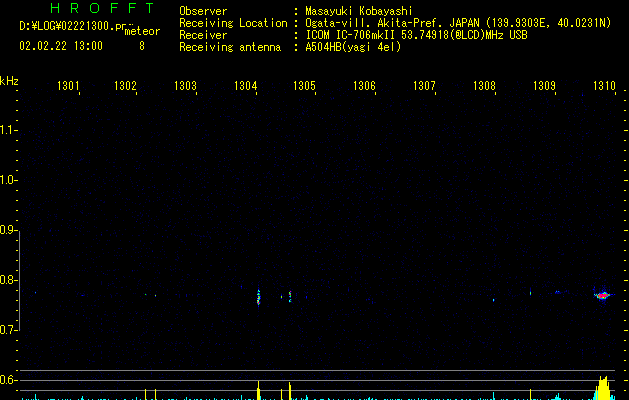
Task: Click frequency axis label 0.9
Action: [x=8, y=230]
